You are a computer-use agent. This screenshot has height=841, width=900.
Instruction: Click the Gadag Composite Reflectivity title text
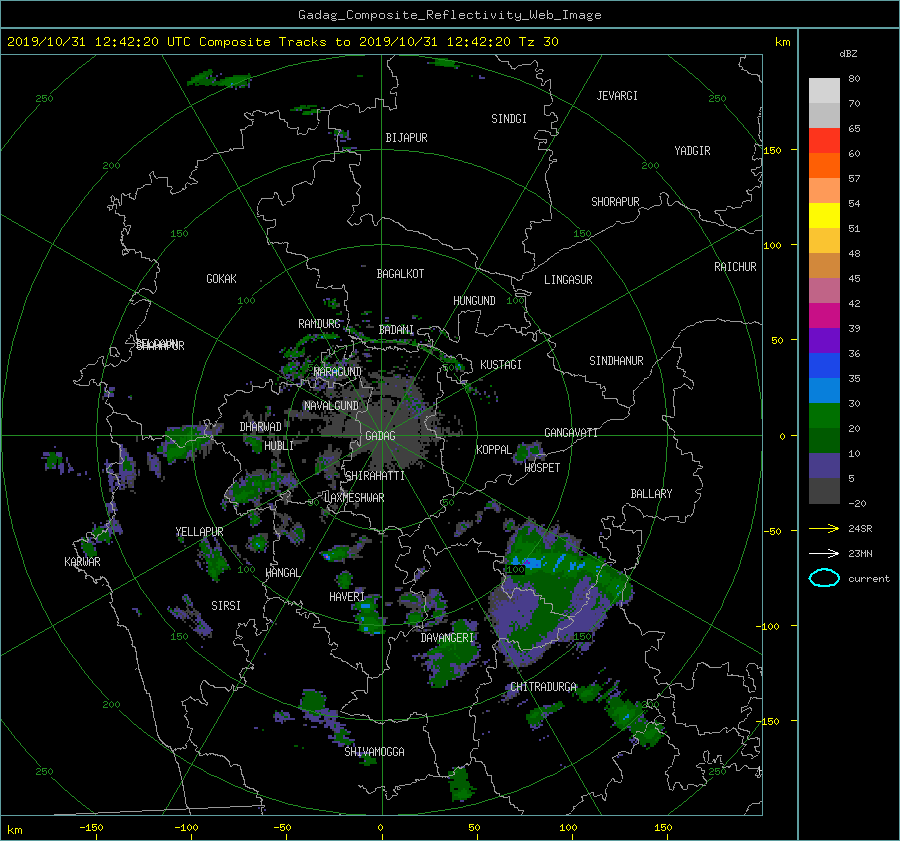pos(449,15)
